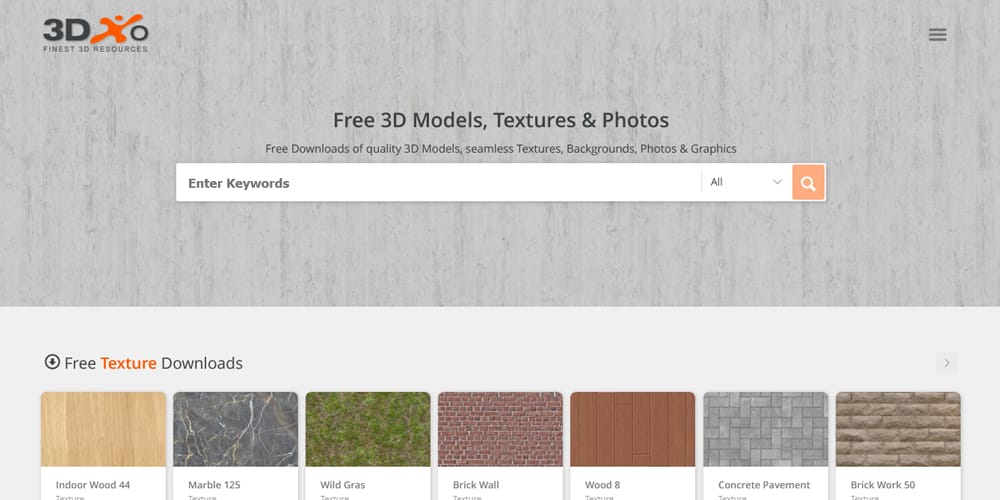Open the Brick Work 50 texture thumbnail
The image size is (1000, 500).
pyautogui.click(x=898, y=429)
